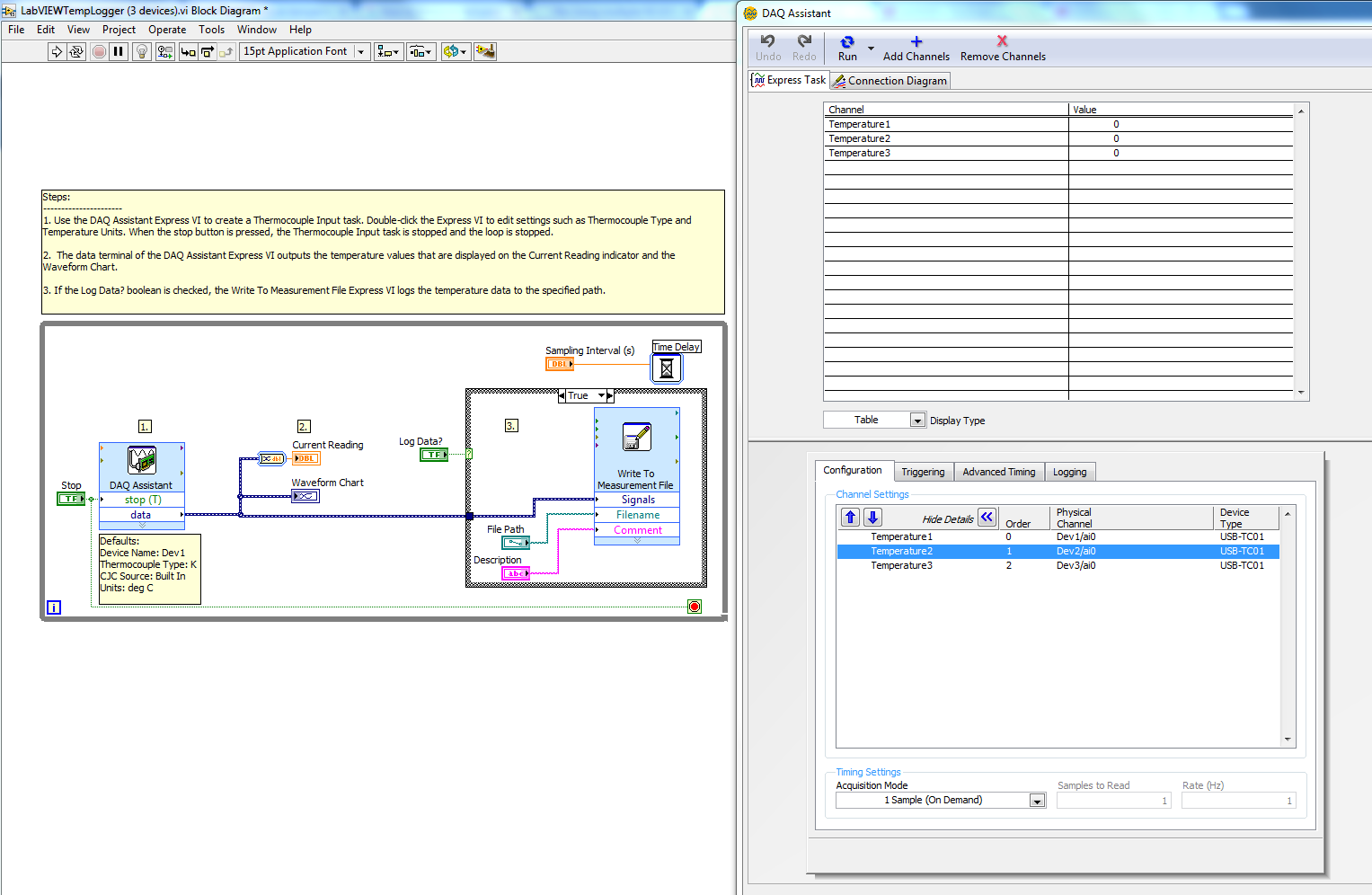Toggle Highlight Execution light bulb
Screen dimensions: 1372x895
(x=141, y=51)
